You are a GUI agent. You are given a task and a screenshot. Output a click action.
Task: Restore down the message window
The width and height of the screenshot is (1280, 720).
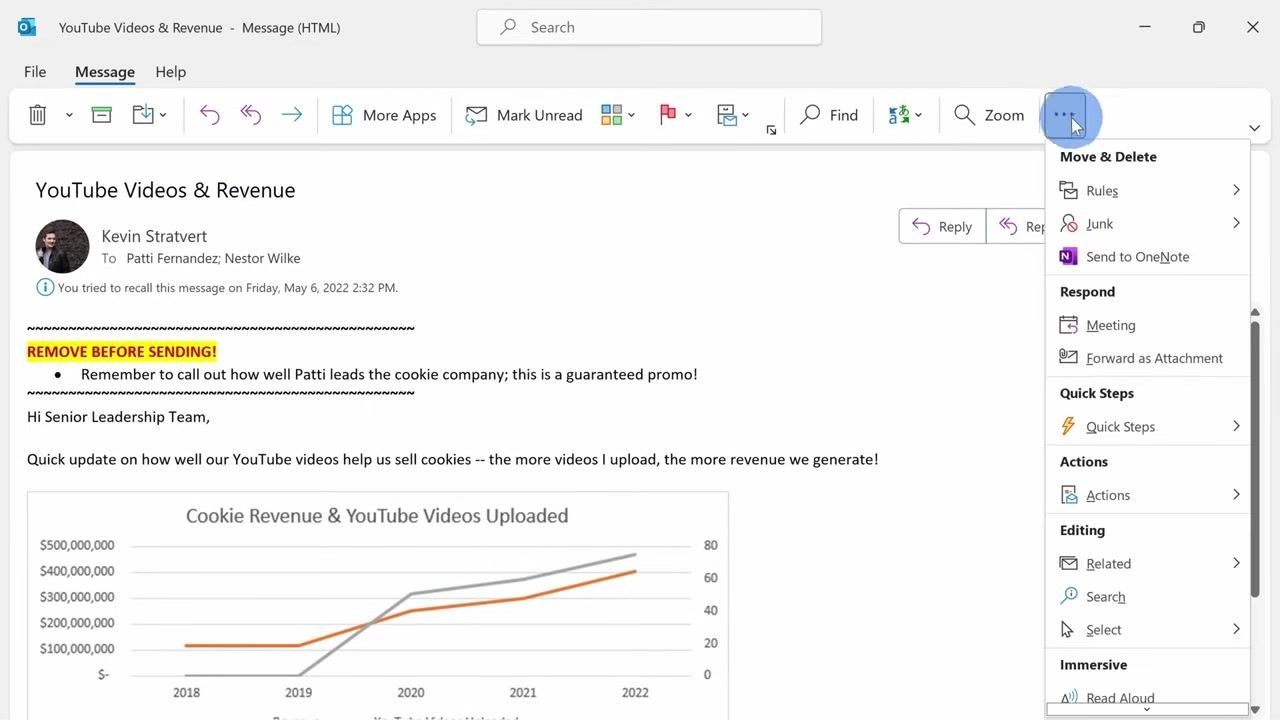[x=1198, y=27]
